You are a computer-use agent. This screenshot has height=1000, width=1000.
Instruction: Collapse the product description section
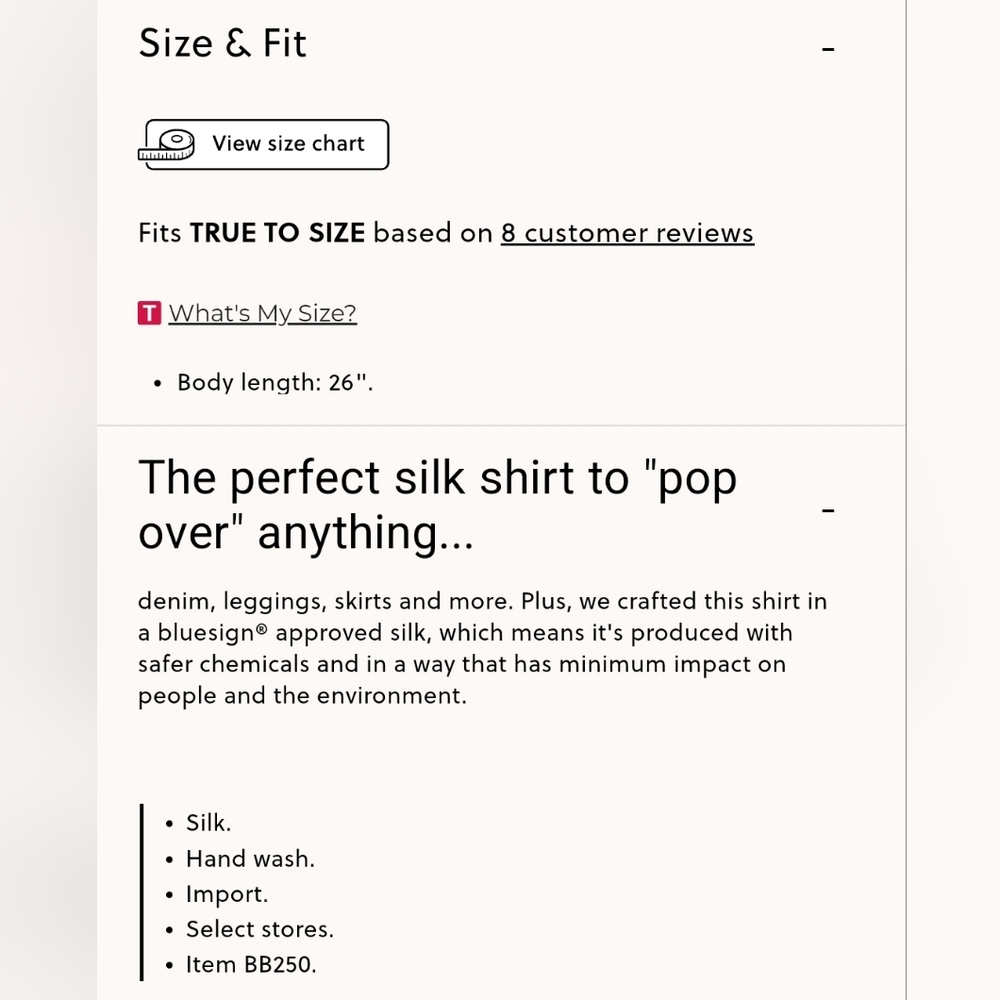click(828, 510)
